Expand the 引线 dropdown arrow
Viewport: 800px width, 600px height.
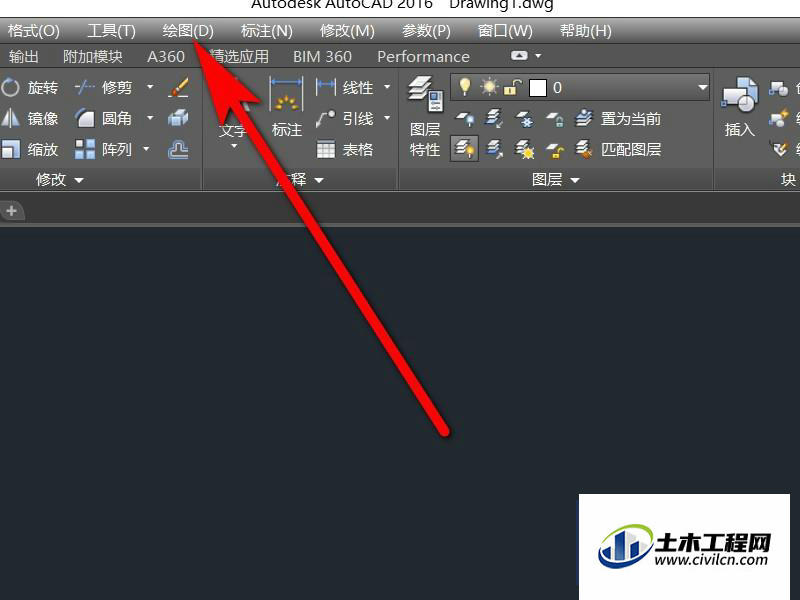[x=387, y=118]
